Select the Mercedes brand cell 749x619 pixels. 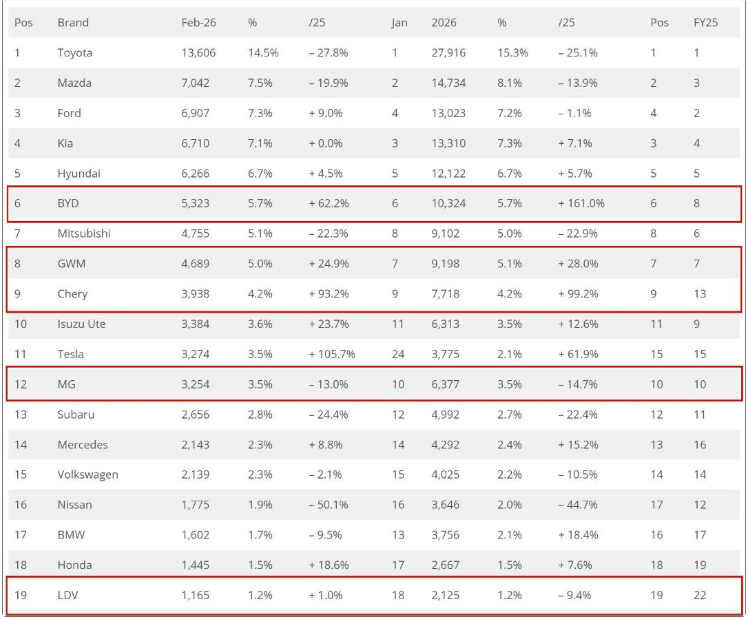point(83,444)
